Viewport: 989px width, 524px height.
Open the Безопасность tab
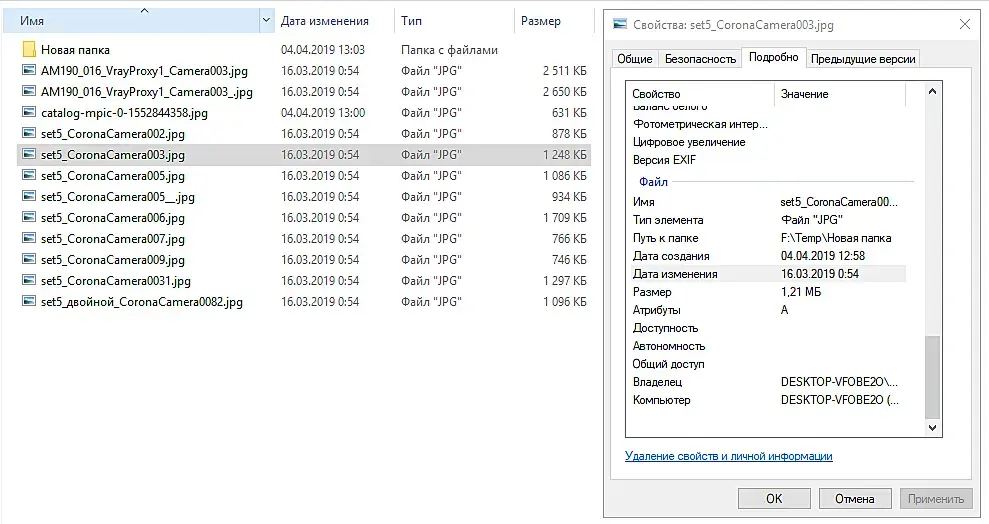(700, 59)
